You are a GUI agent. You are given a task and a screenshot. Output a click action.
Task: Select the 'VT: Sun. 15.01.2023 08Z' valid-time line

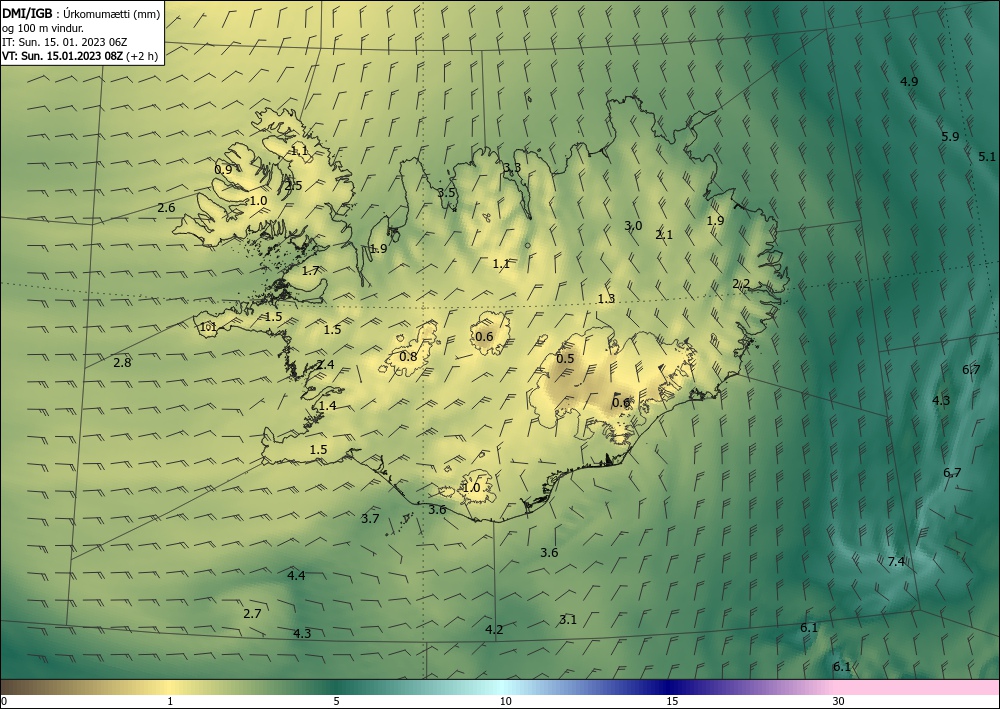62,56
